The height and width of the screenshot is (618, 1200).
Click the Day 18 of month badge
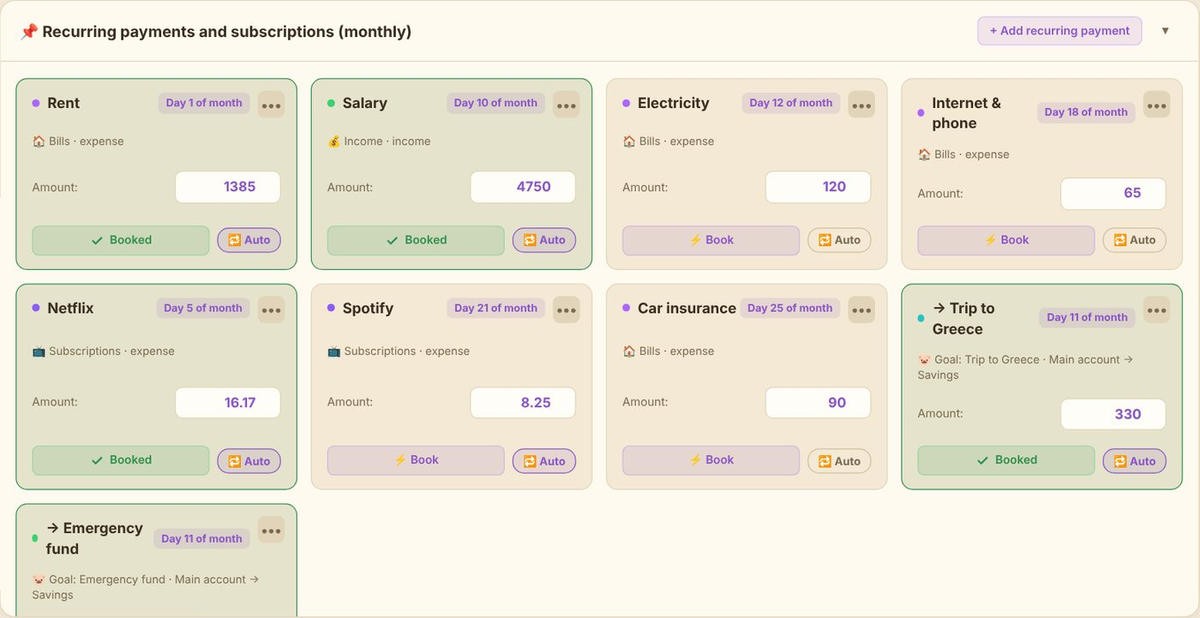(x=1086, y=112)
